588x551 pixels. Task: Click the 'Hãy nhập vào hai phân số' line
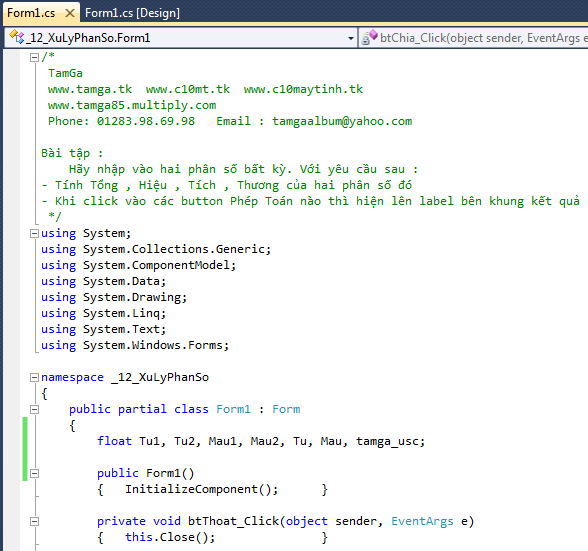243,169
